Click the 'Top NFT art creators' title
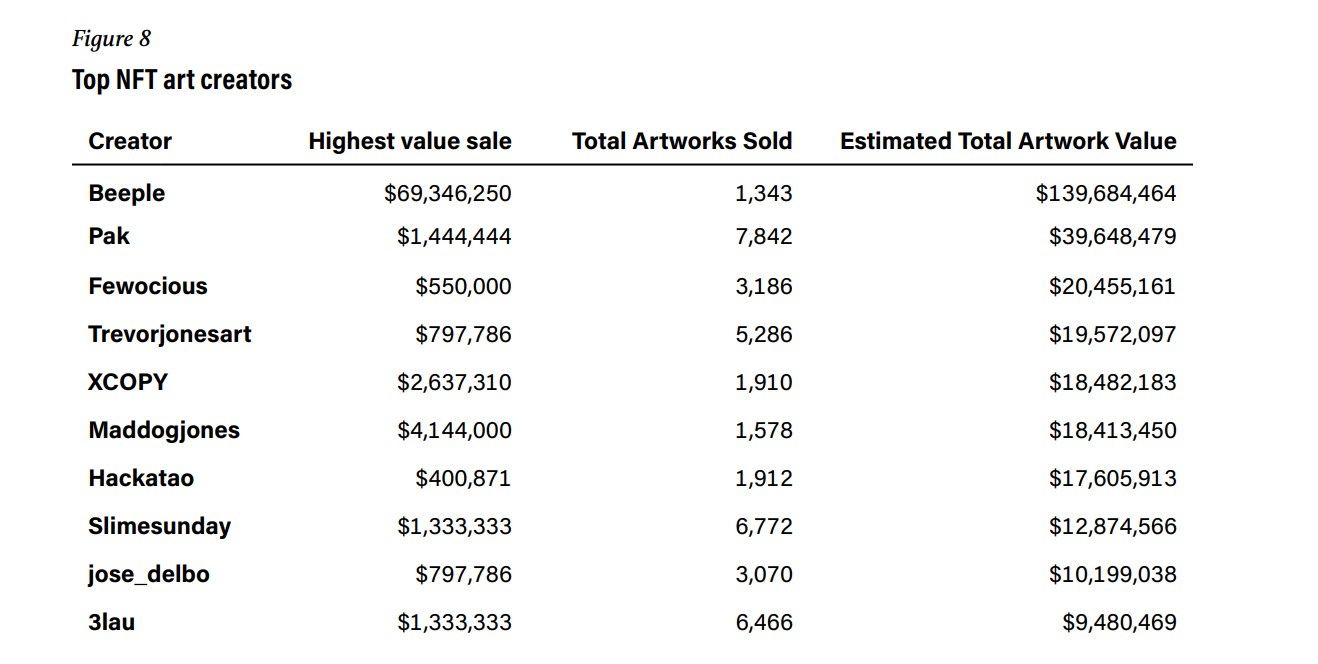This screenshot has height=664, width=1318. [x=182, y=80]
